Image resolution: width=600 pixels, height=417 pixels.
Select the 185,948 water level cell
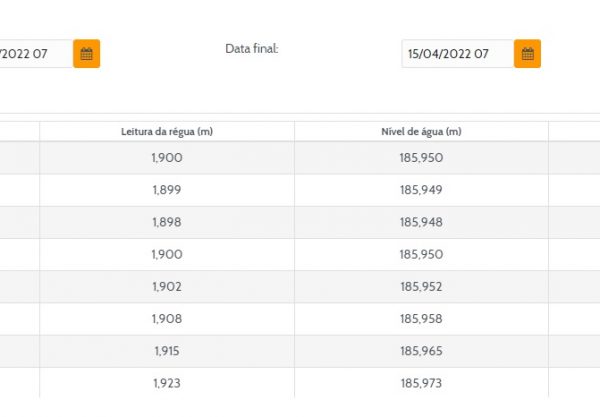click(421, 222)
